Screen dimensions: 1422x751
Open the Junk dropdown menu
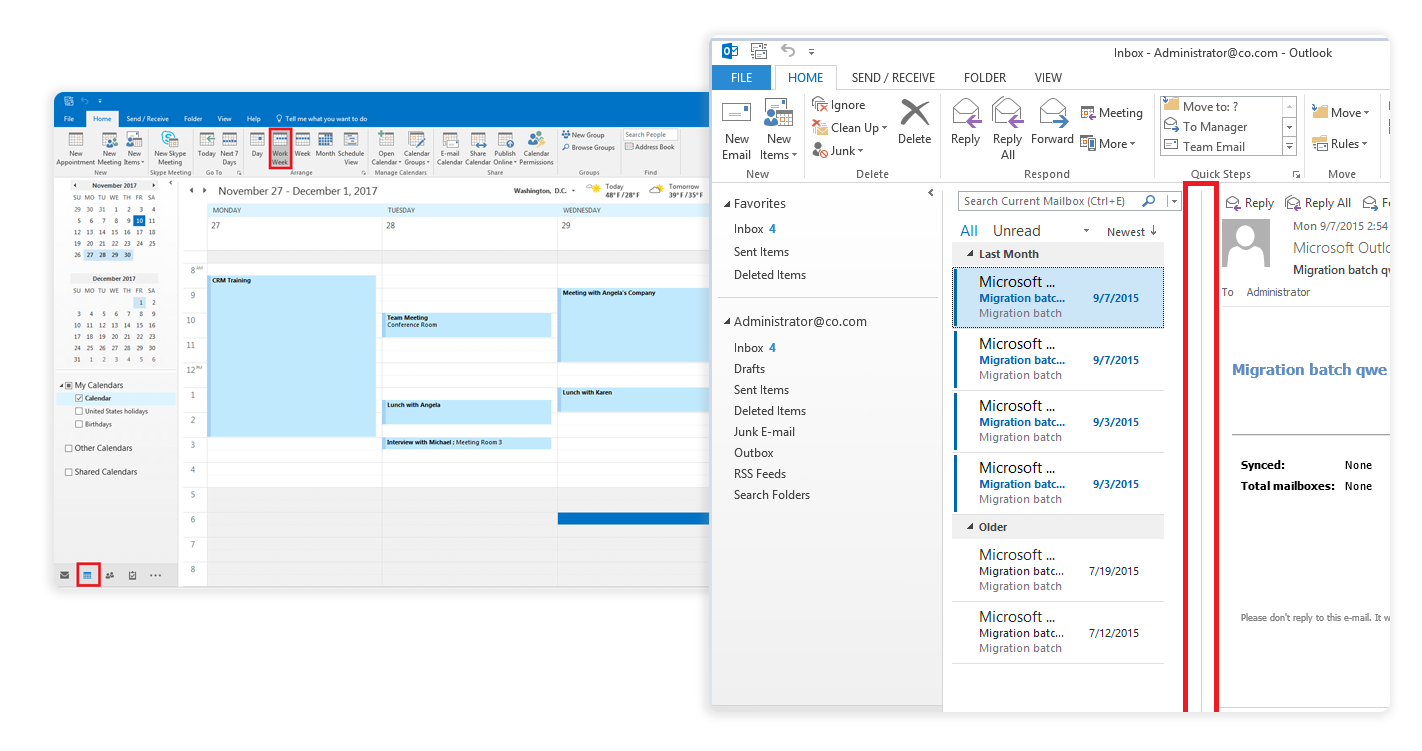point(840,150)
